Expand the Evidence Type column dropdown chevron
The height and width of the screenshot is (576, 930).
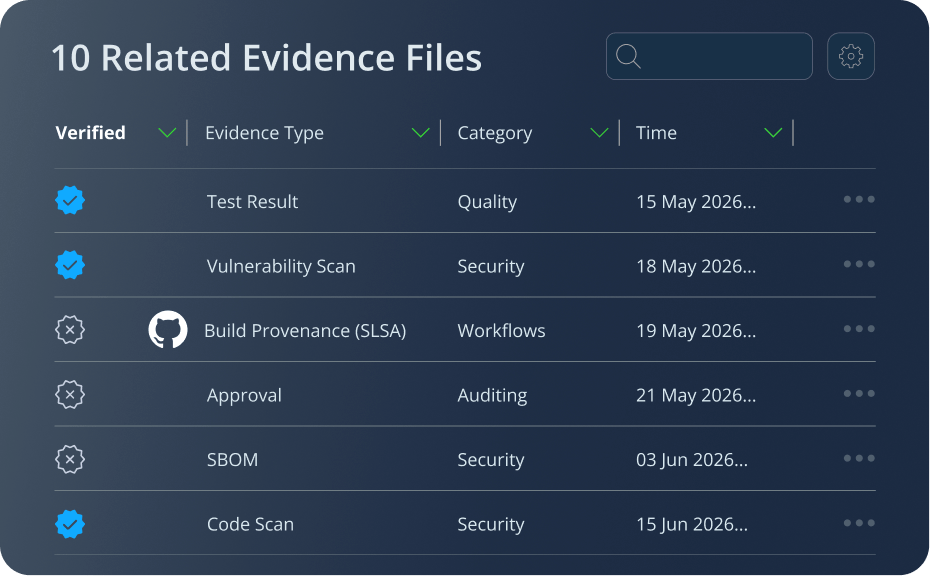pos(421,133)
